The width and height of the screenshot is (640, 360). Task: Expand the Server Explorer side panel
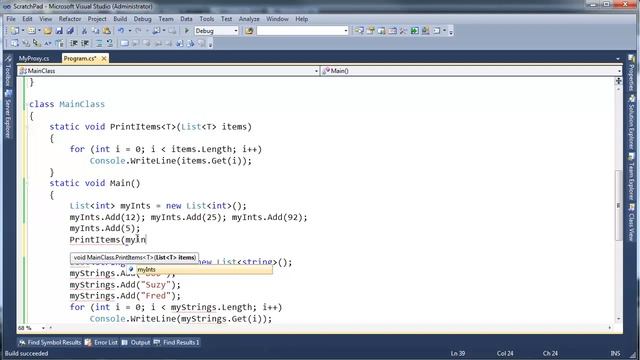[x=8, y=113]
